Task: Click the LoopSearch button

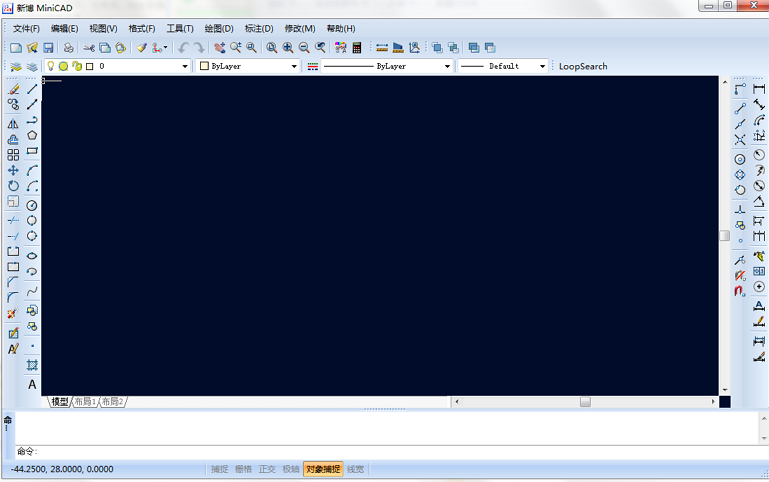Action: tap(583, 66)
